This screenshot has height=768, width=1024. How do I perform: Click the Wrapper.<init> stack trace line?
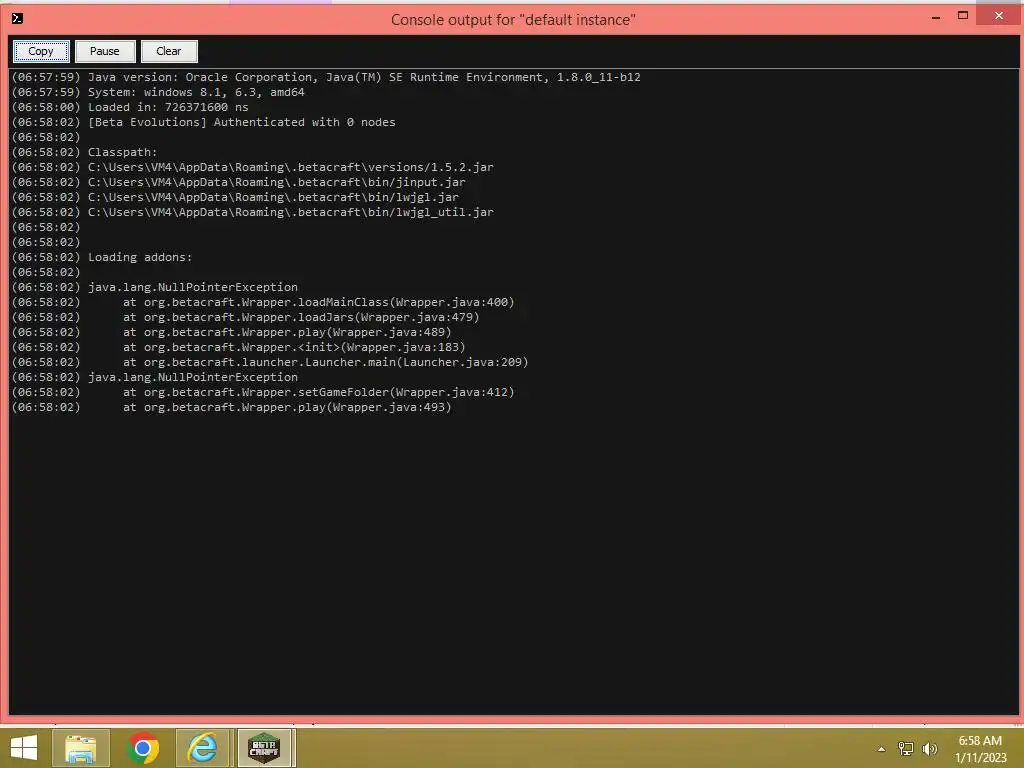click(x=238, y=347)
